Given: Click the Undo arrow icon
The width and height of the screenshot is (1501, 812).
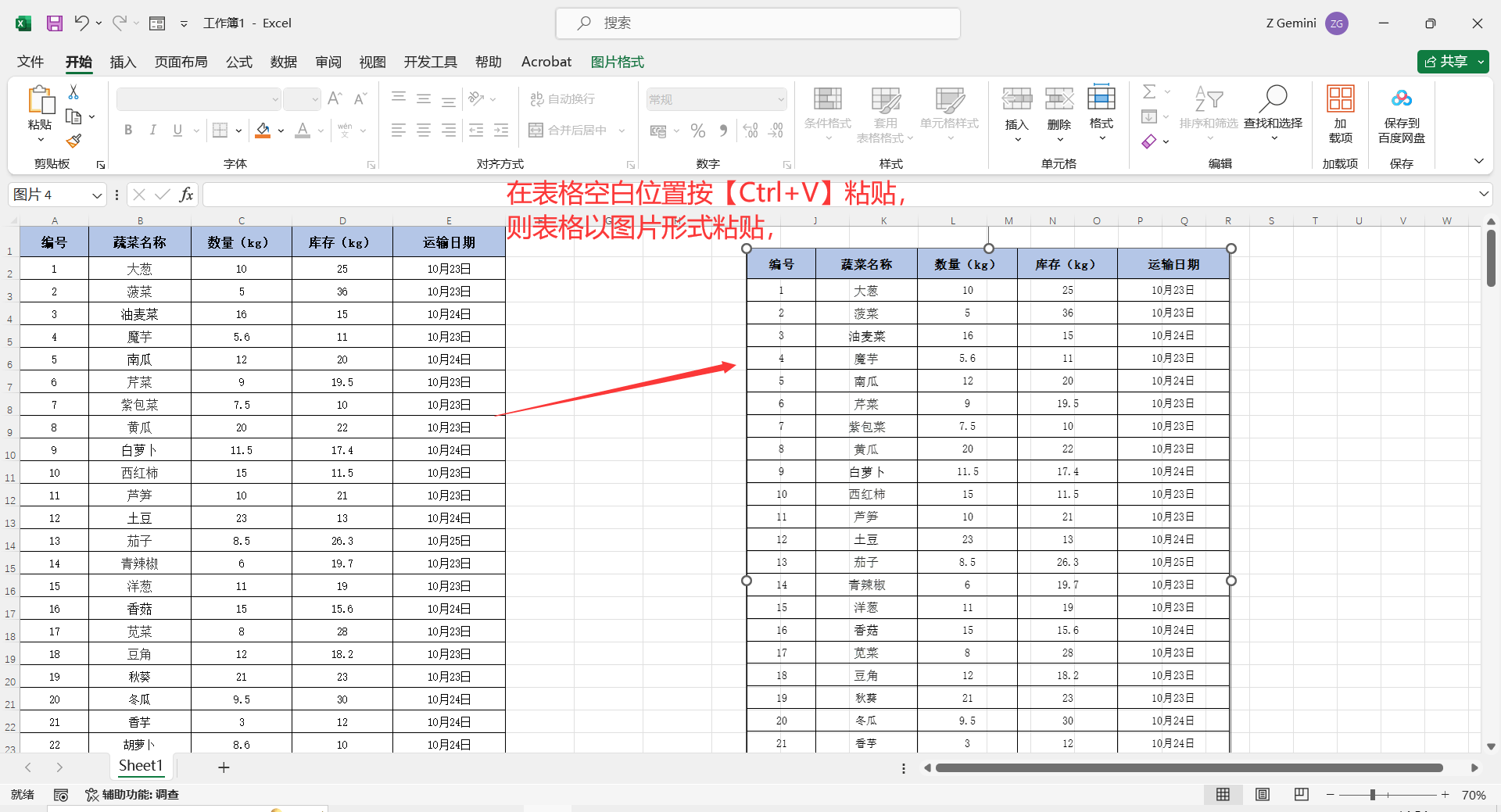Looking at the screenshot, I should point(81,23).
